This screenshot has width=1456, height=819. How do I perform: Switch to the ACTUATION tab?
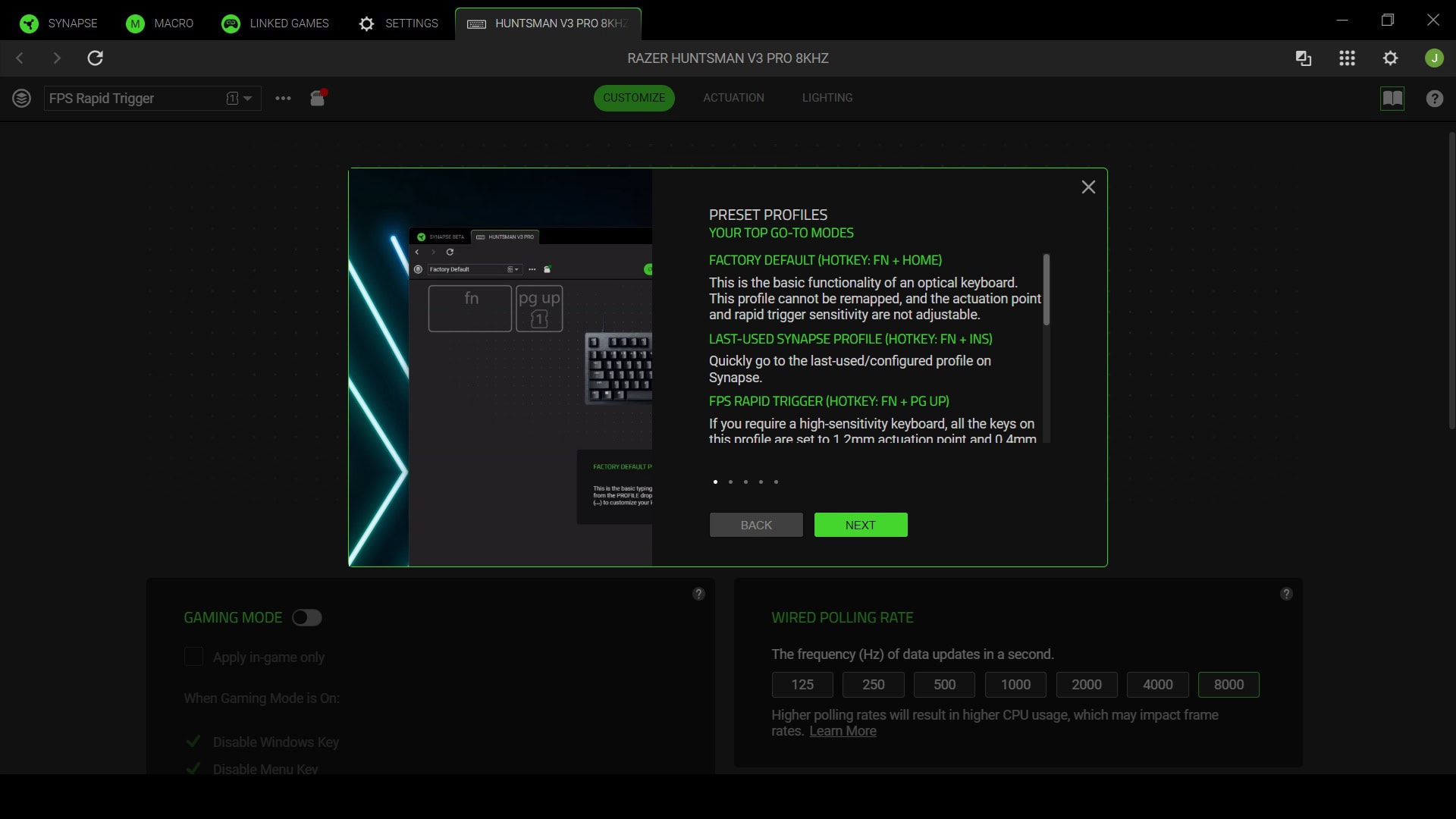pos(733,98)
